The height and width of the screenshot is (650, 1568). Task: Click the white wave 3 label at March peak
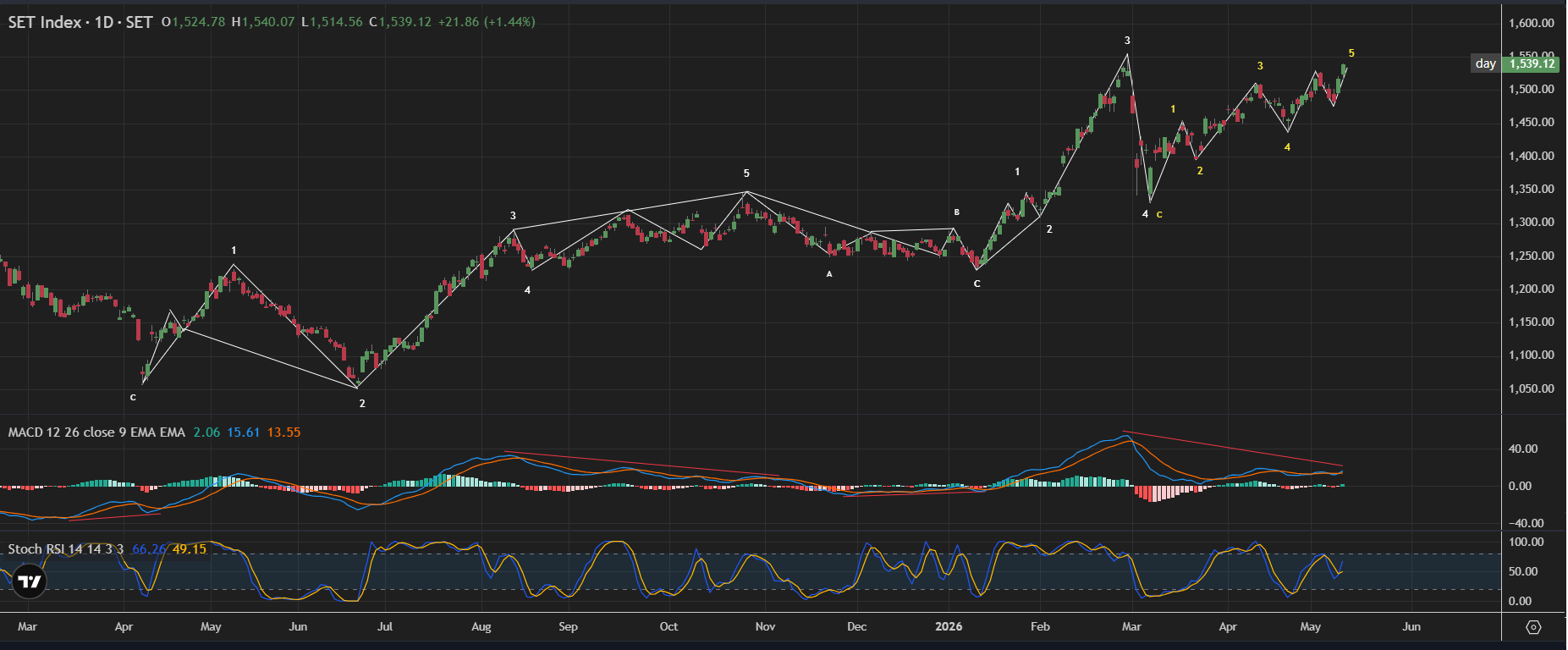pos(1127,41)
